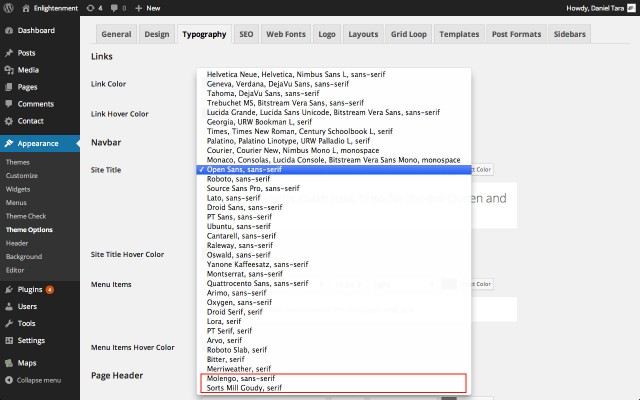Viewport: 640px width, 400px height.
Task: Choose Yanone Kaffeesatz, sans-serif option
Action: [334, 264]
